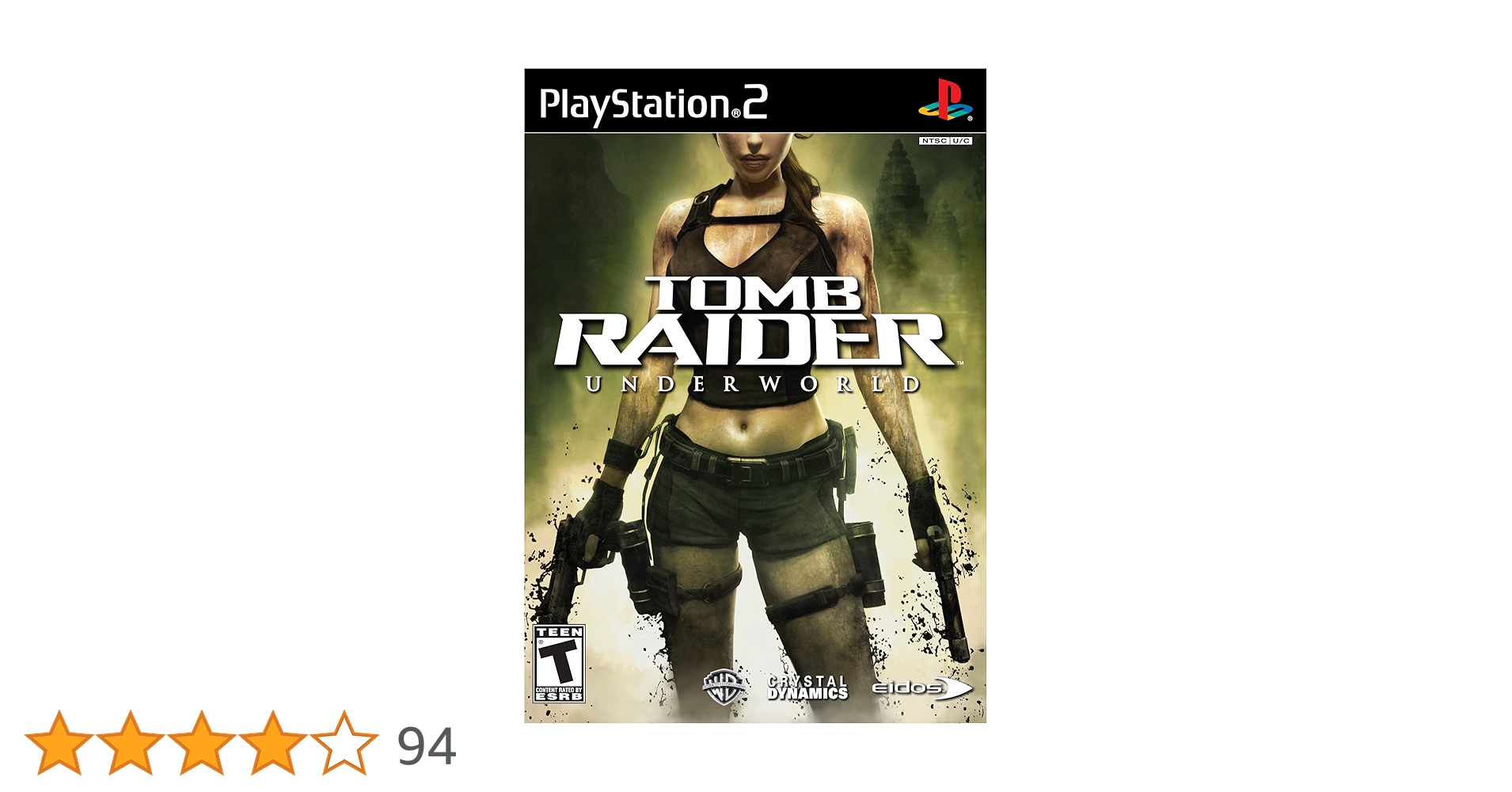Click the empty fifth rating star

pos(344,743)
